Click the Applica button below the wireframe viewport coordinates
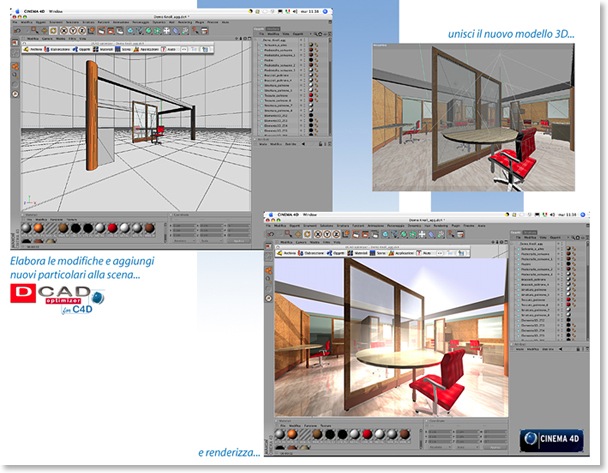Viewport: 608px width, 473px height. click(x=238, y=241)
